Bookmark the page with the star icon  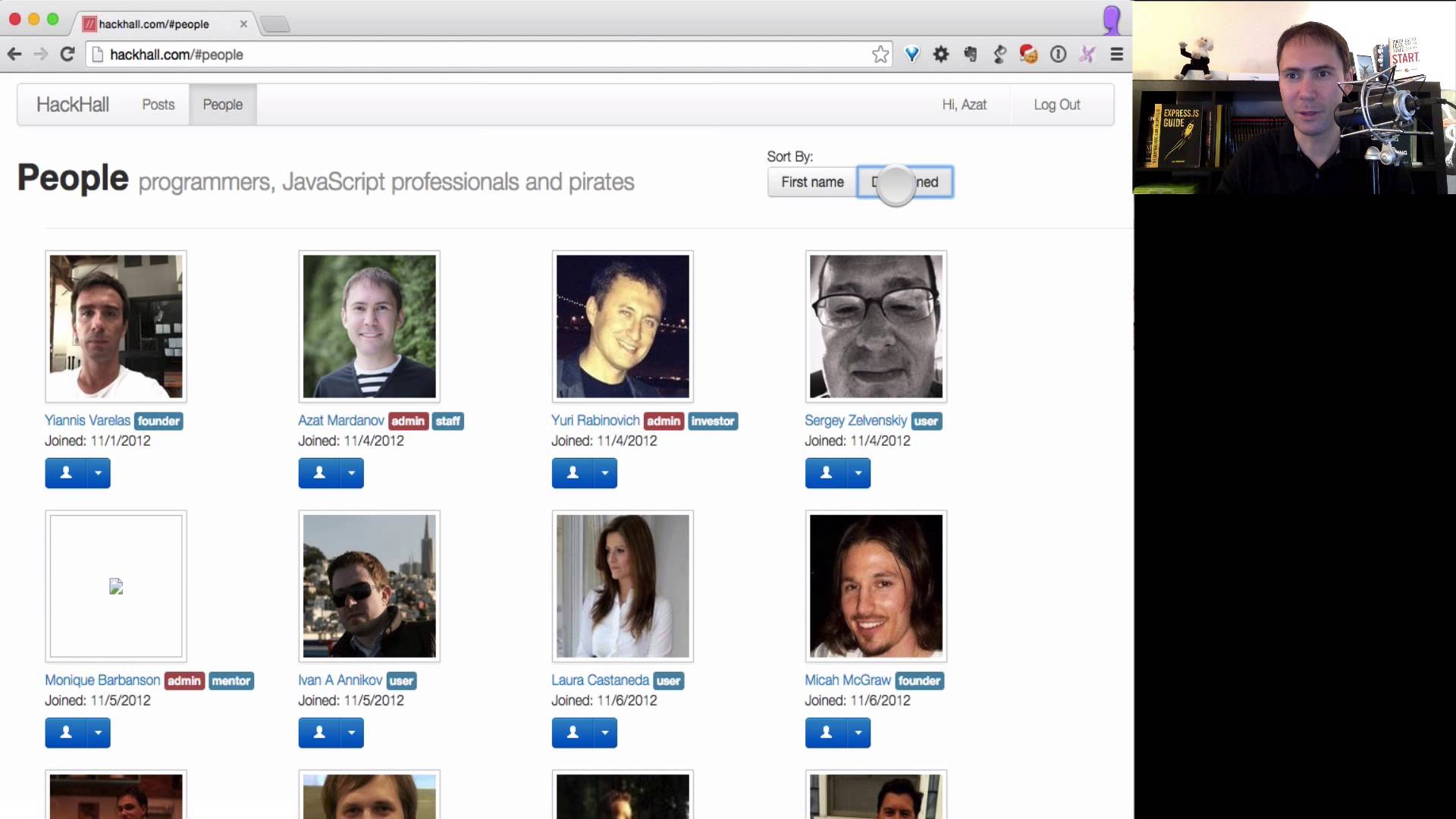880,55
